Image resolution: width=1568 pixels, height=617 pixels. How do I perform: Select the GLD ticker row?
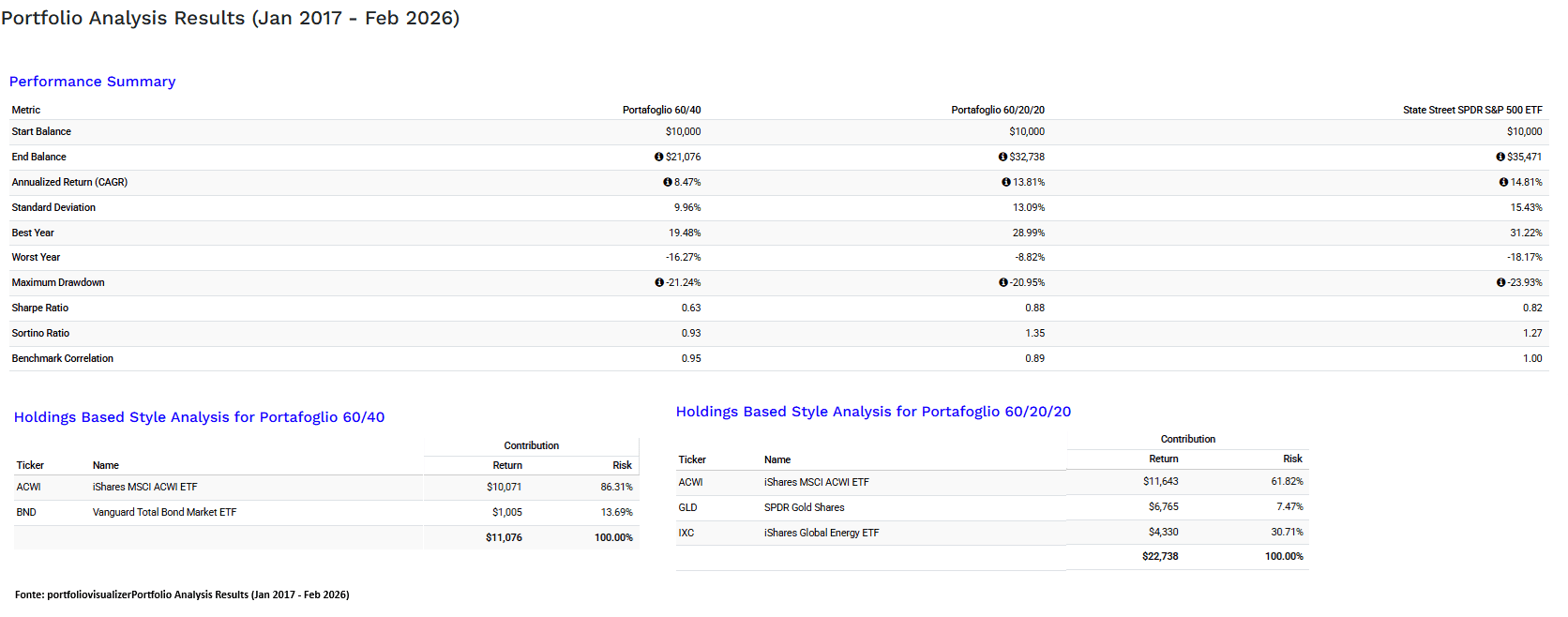(687, 508)
